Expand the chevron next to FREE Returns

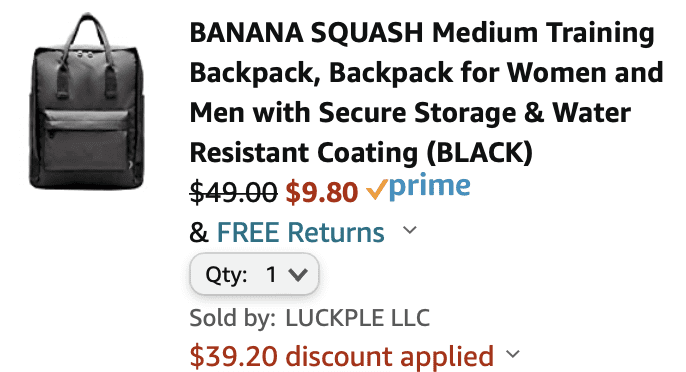[x=410, y=230]
